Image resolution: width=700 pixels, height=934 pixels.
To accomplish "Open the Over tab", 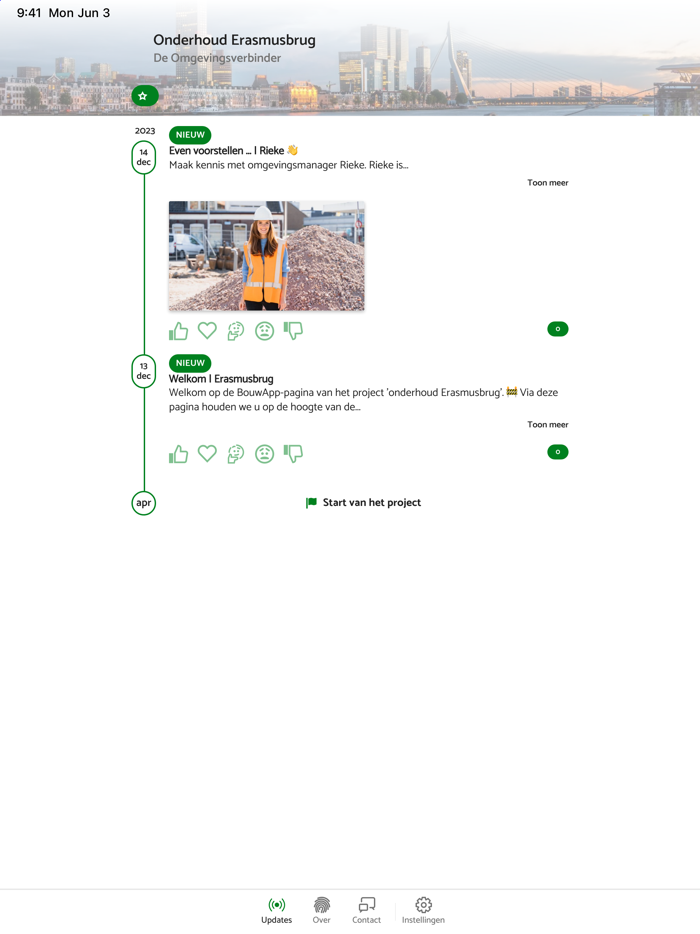I will click(322, 910).
